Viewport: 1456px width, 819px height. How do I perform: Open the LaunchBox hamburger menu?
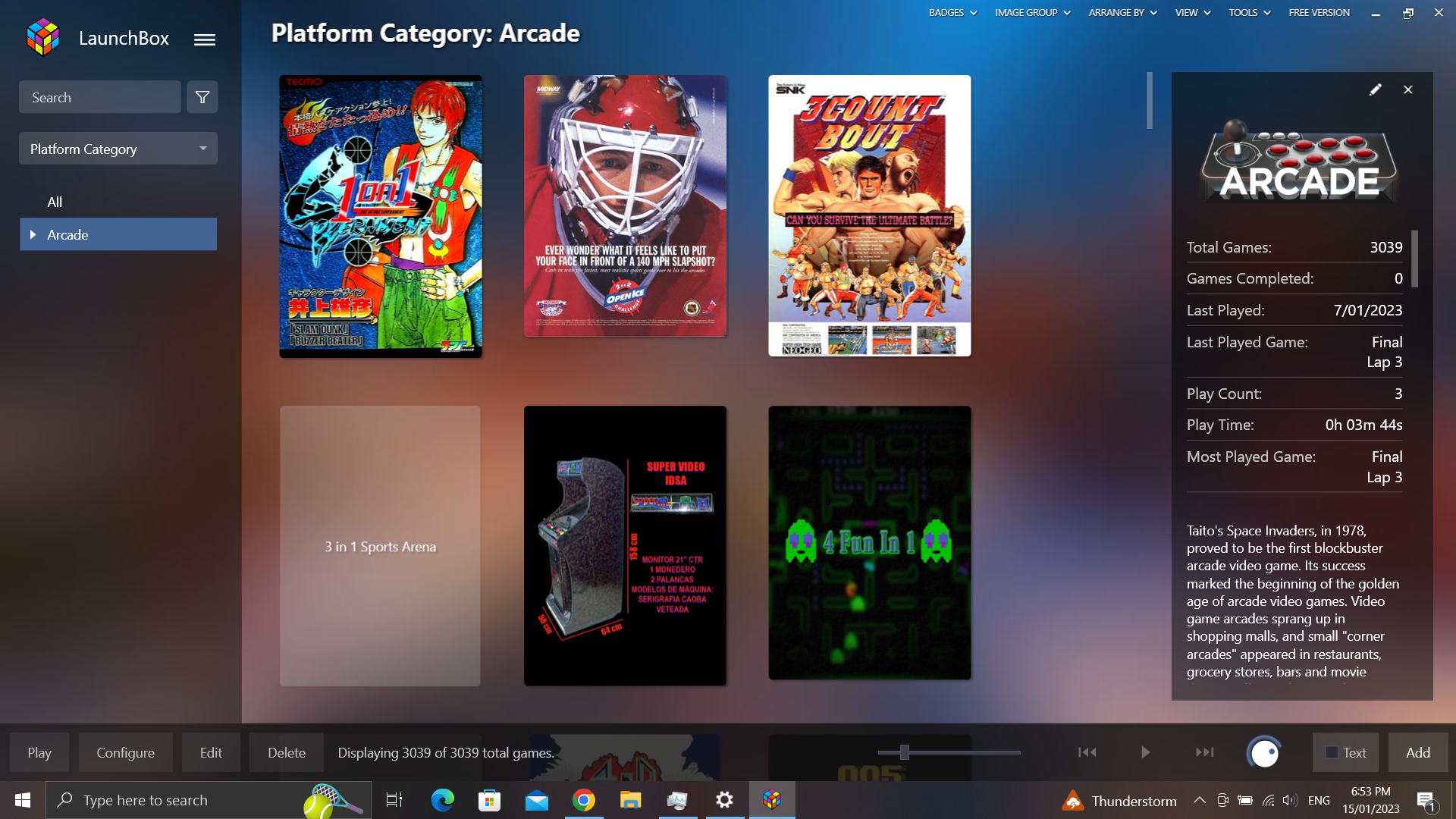pos(204,39)
